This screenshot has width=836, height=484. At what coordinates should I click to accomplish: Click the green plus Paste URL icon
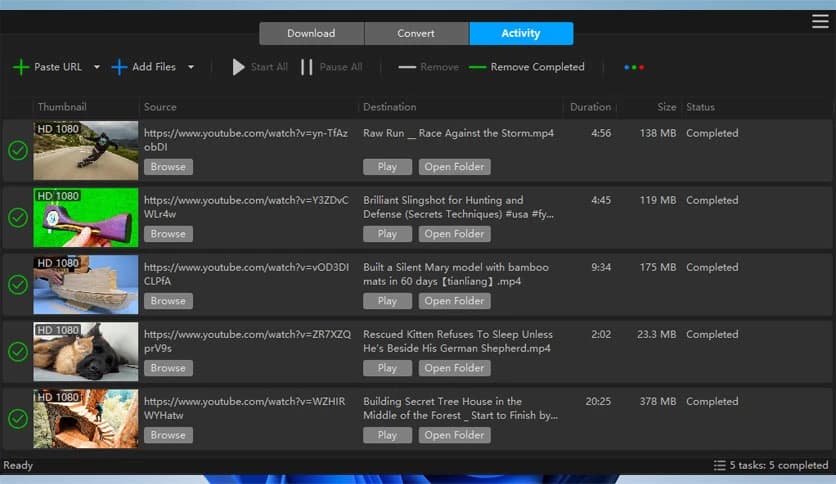[x=21, y=67]
